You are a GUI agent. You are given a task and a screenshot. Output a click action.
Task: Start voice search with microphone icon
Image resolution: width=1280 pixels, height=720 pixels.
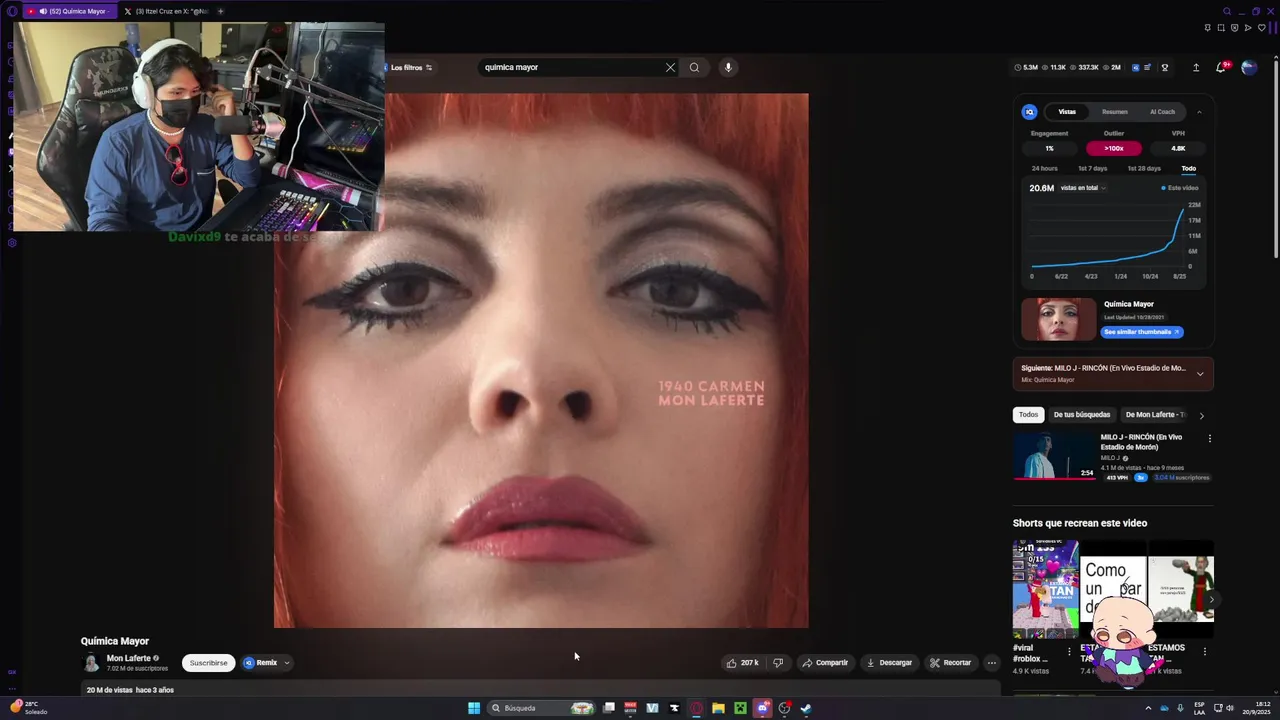(728, 67)
